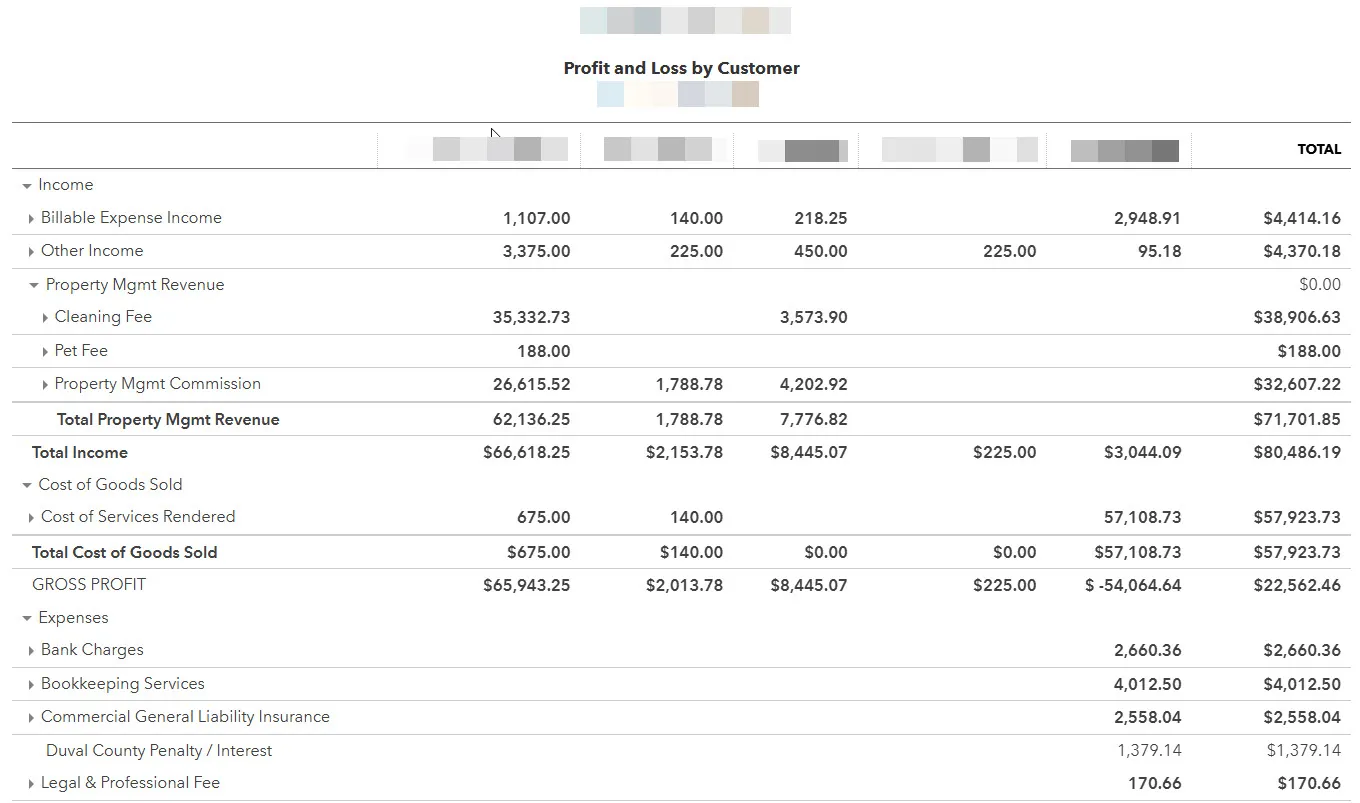Collapse the Income section arrow
Screen dimensions: 1360x803
pyautogui.click(x=27, y=186)
